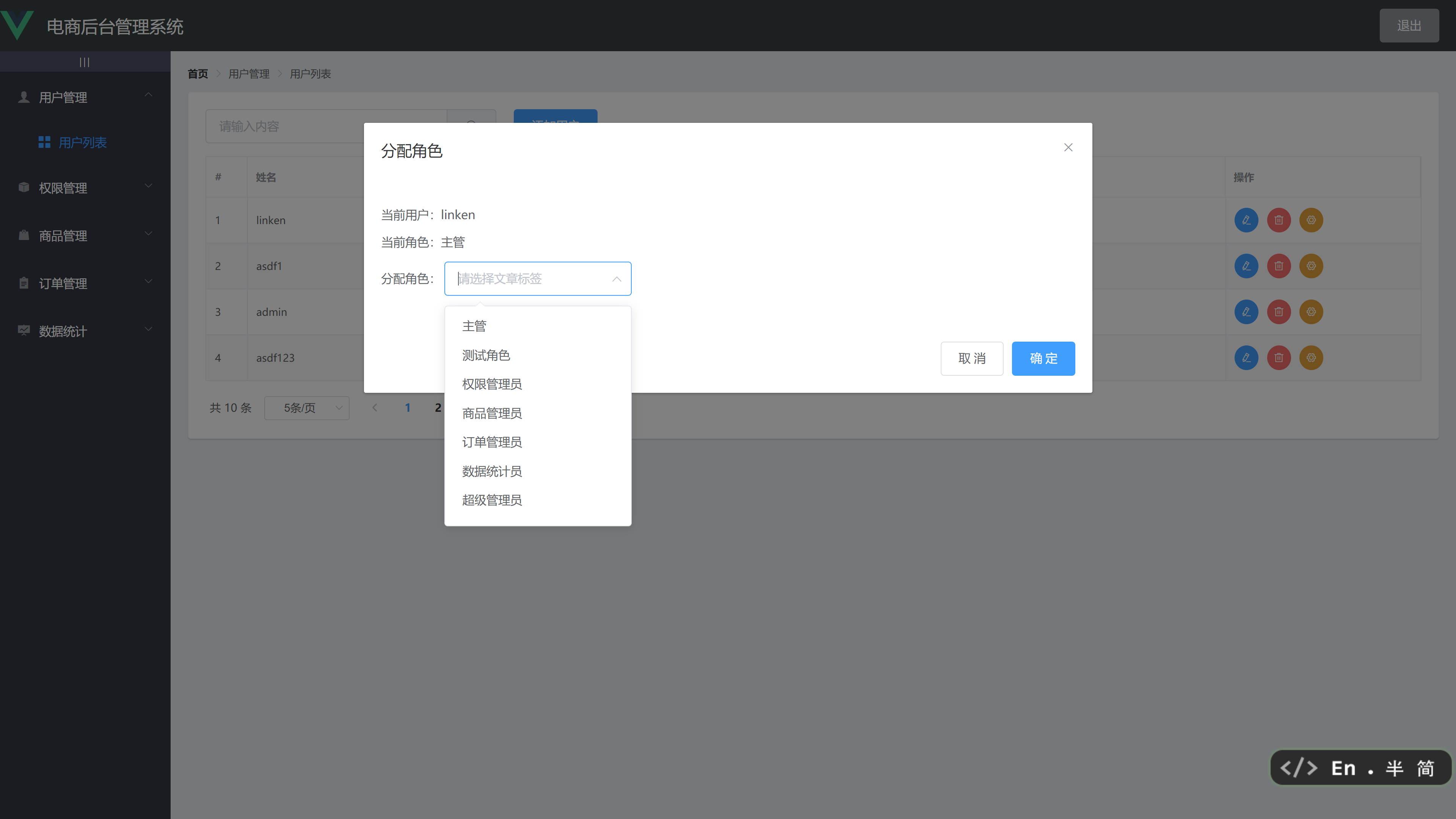Click the 订单管理 order icon
The width and height of the screenshot is (1456, 819).
[x=23, y=283]
